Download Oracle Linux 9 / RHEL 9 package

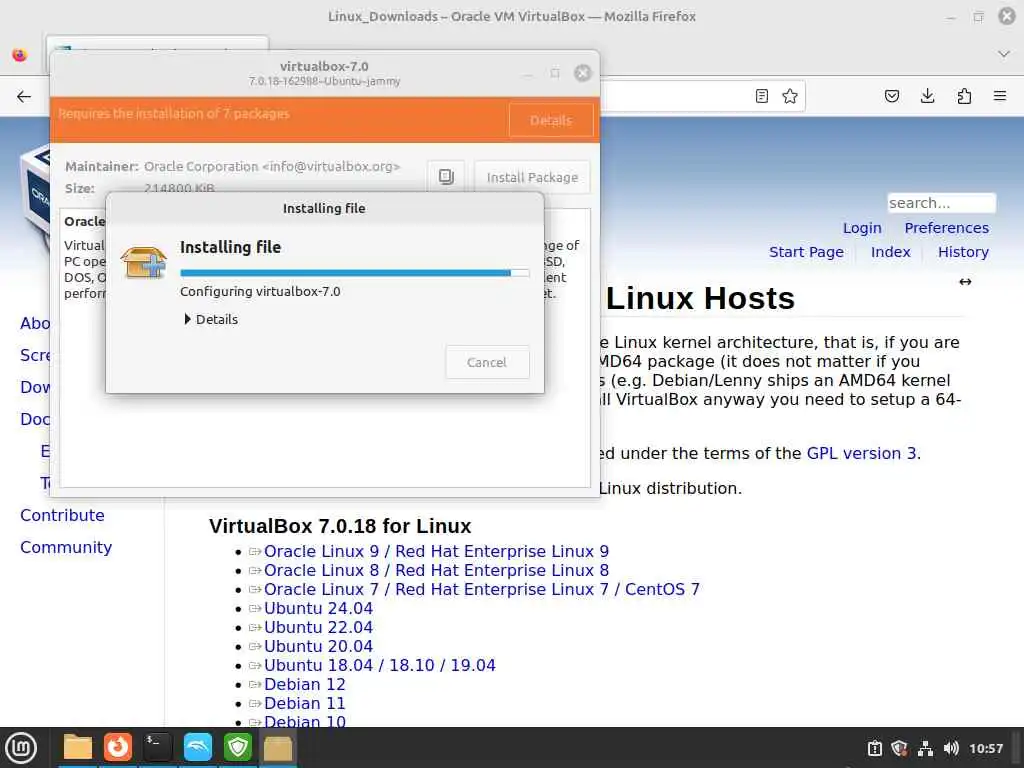436,552
